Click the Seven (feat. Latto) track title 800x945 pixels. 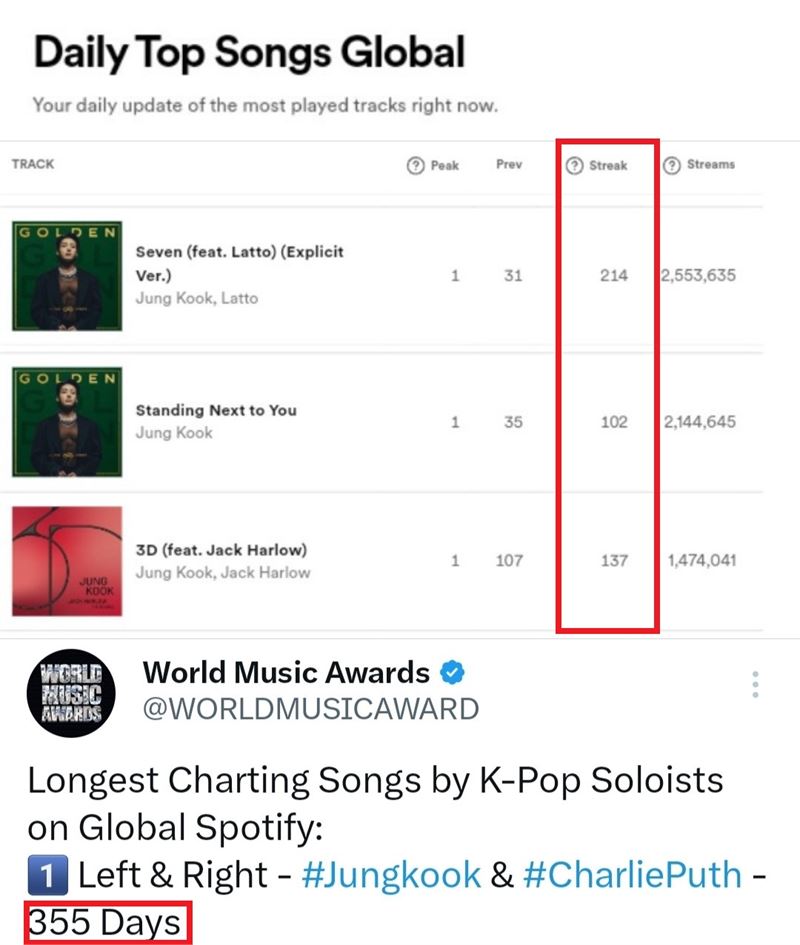pyautogui.click(x=239, y=261)
